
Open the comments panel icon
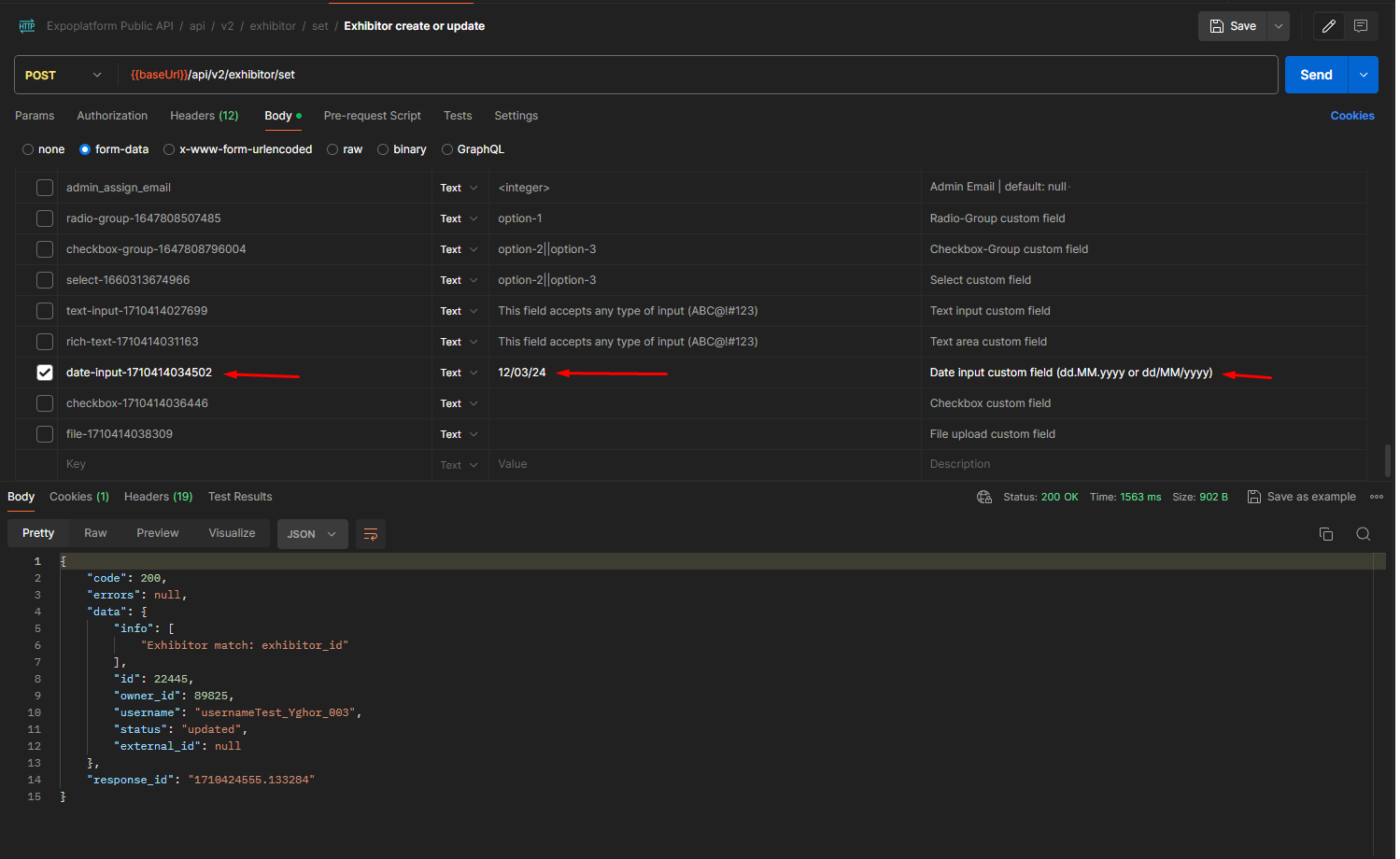[x=1361, y=25]
